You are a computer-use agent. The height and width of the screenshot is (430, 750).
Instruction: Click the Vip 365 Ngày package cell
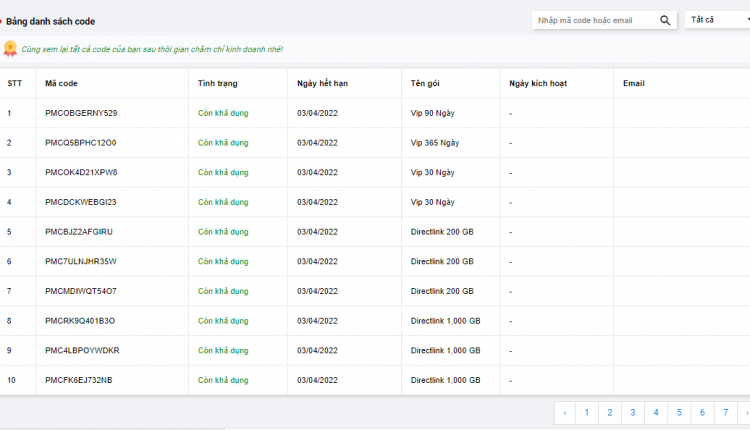click(435, 143)
